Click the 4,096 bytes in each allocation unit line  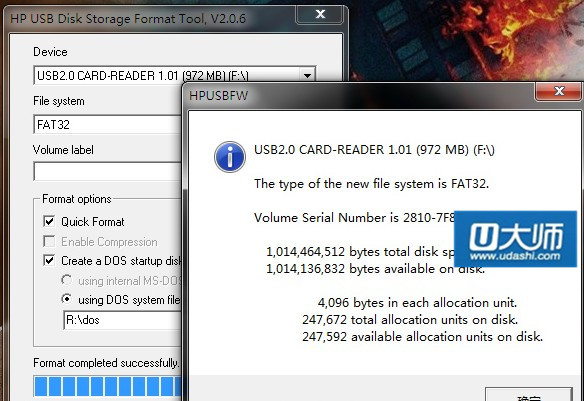[x=418, y=303]
